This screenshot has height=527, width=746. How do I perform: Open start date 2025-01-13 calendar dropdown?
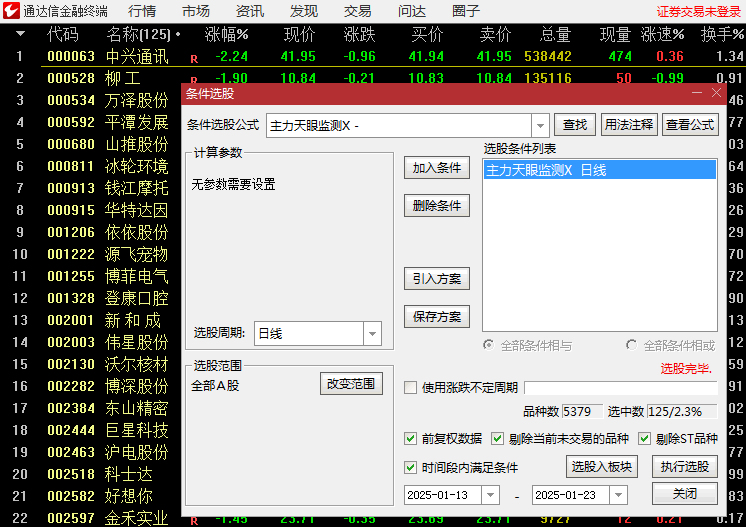[x=491, y=495]
